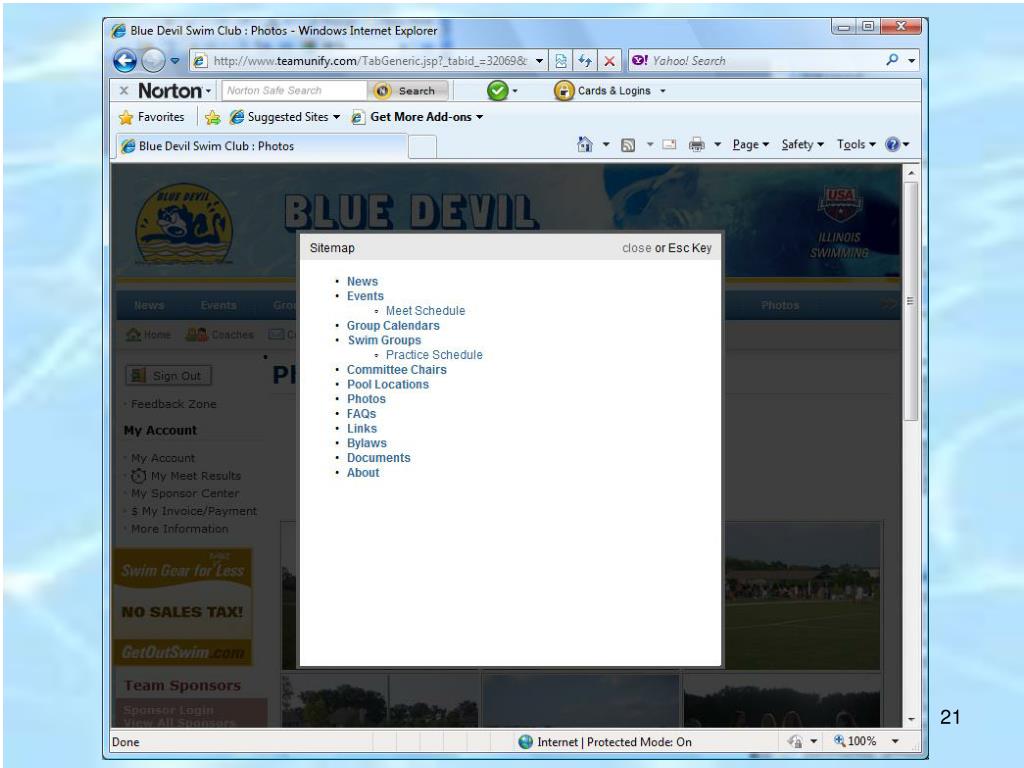This screenshot has height=768, width=1024.
Task: Open Committee Chairs sitemap link
Action: pos(396,370)
